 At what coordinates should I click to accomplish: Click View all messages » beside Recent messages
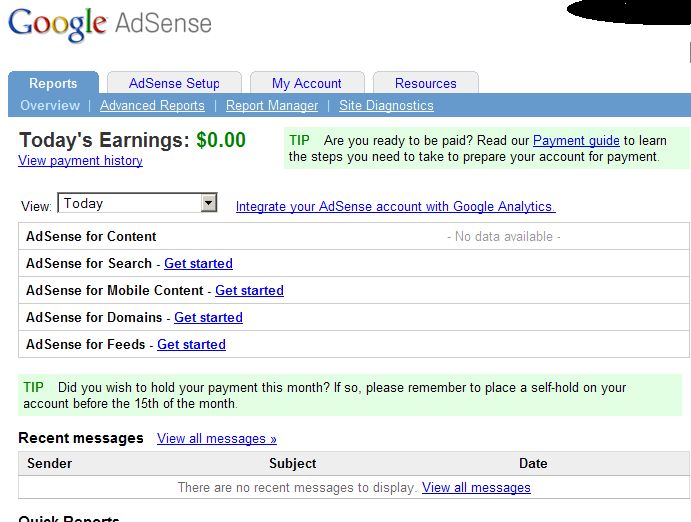coord(217,438)
